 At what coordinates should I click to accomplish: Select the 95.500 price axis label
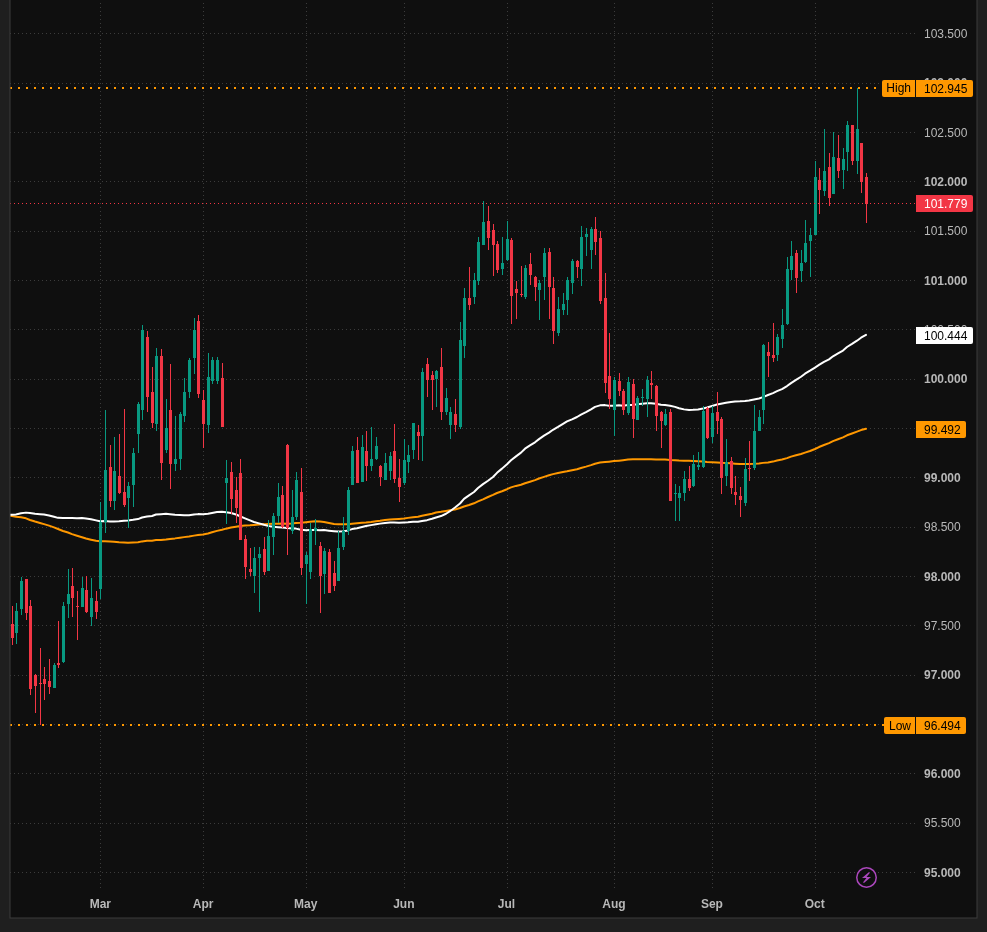click(942, 823)
